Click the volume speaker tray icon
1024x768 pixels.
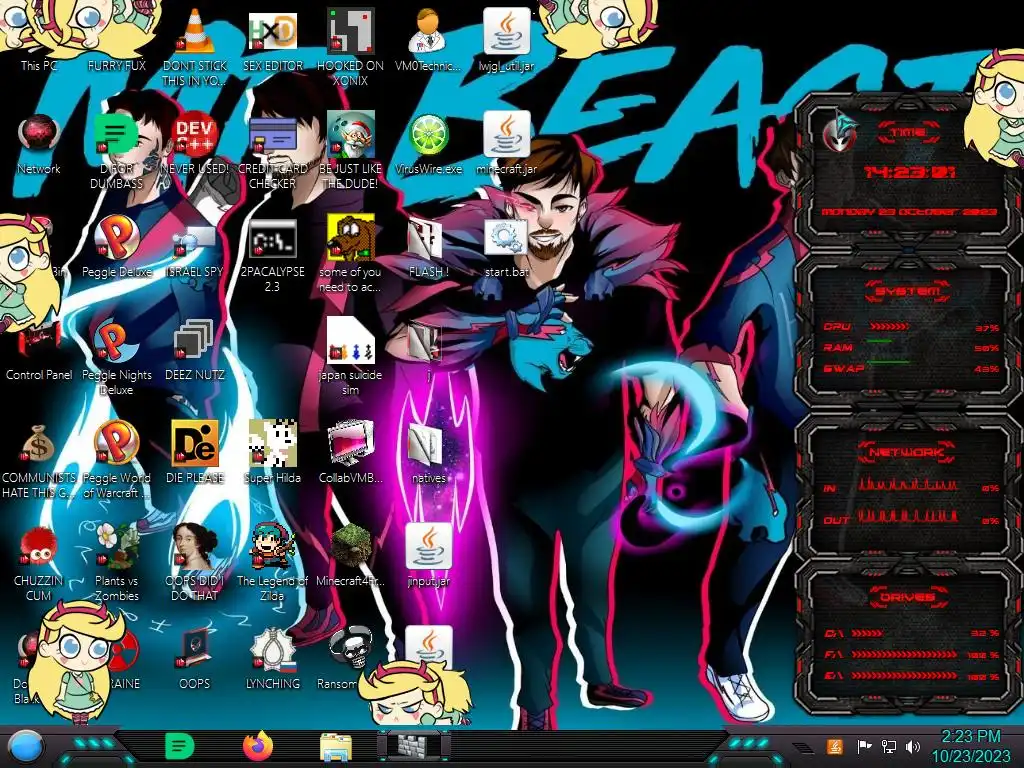pyautogui.click(x=913, y=746)
